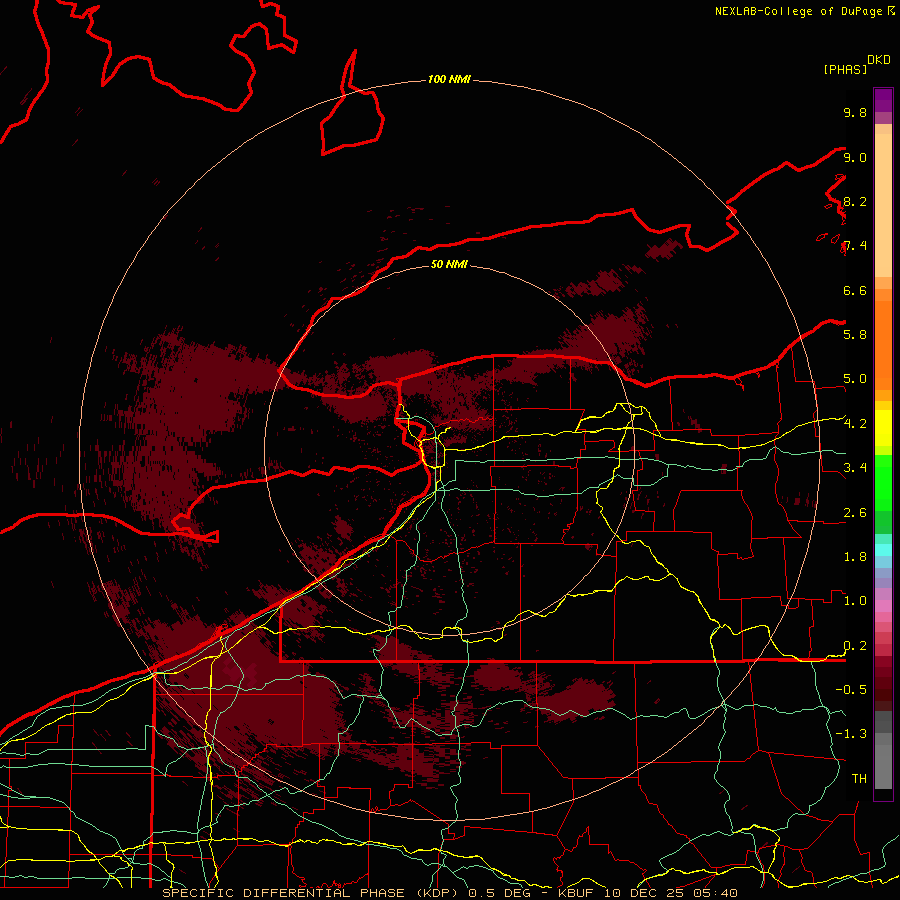The image size is (900, 900).
Task: Click the TH label at the color bar bottom
Action: click(859, 779)
